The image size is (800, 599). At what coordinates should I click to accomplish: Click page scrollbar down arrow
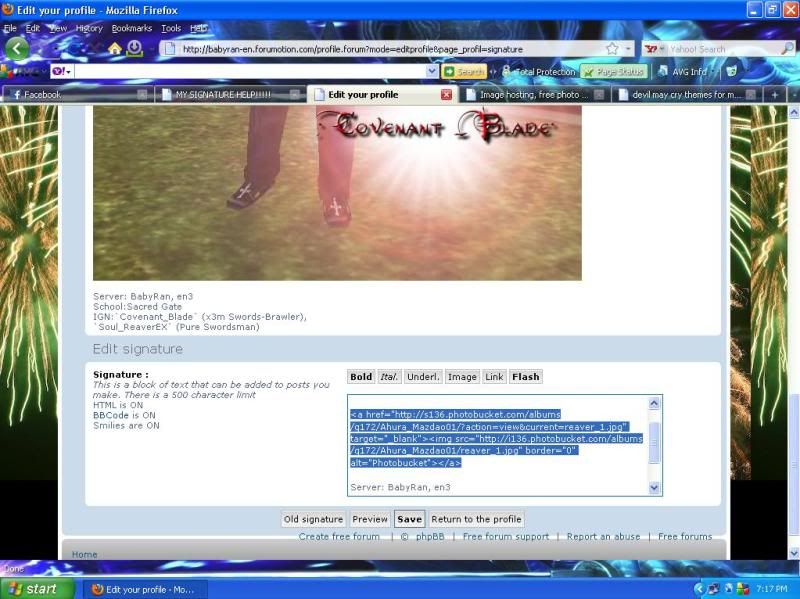pyautogui.click(x=794, y=553)
